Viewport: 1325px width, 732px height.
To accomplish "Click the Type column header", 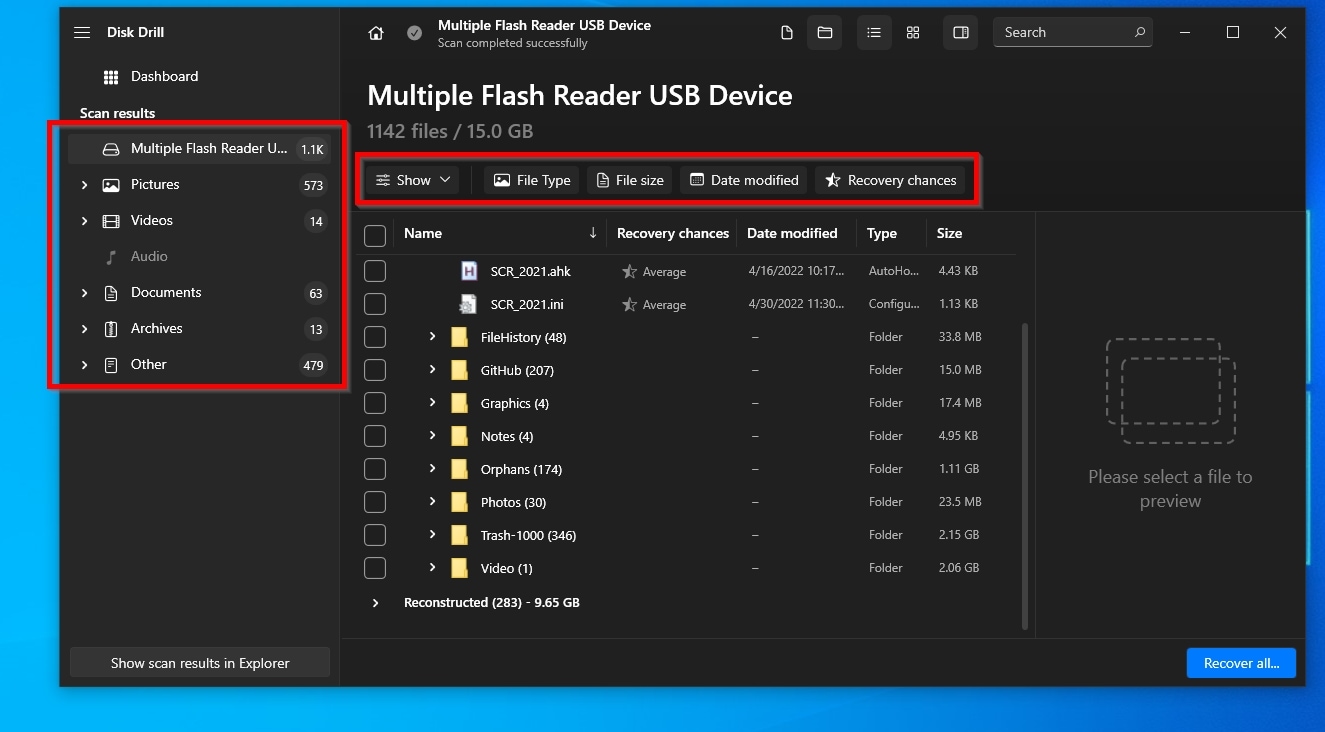I will (882, 233).
